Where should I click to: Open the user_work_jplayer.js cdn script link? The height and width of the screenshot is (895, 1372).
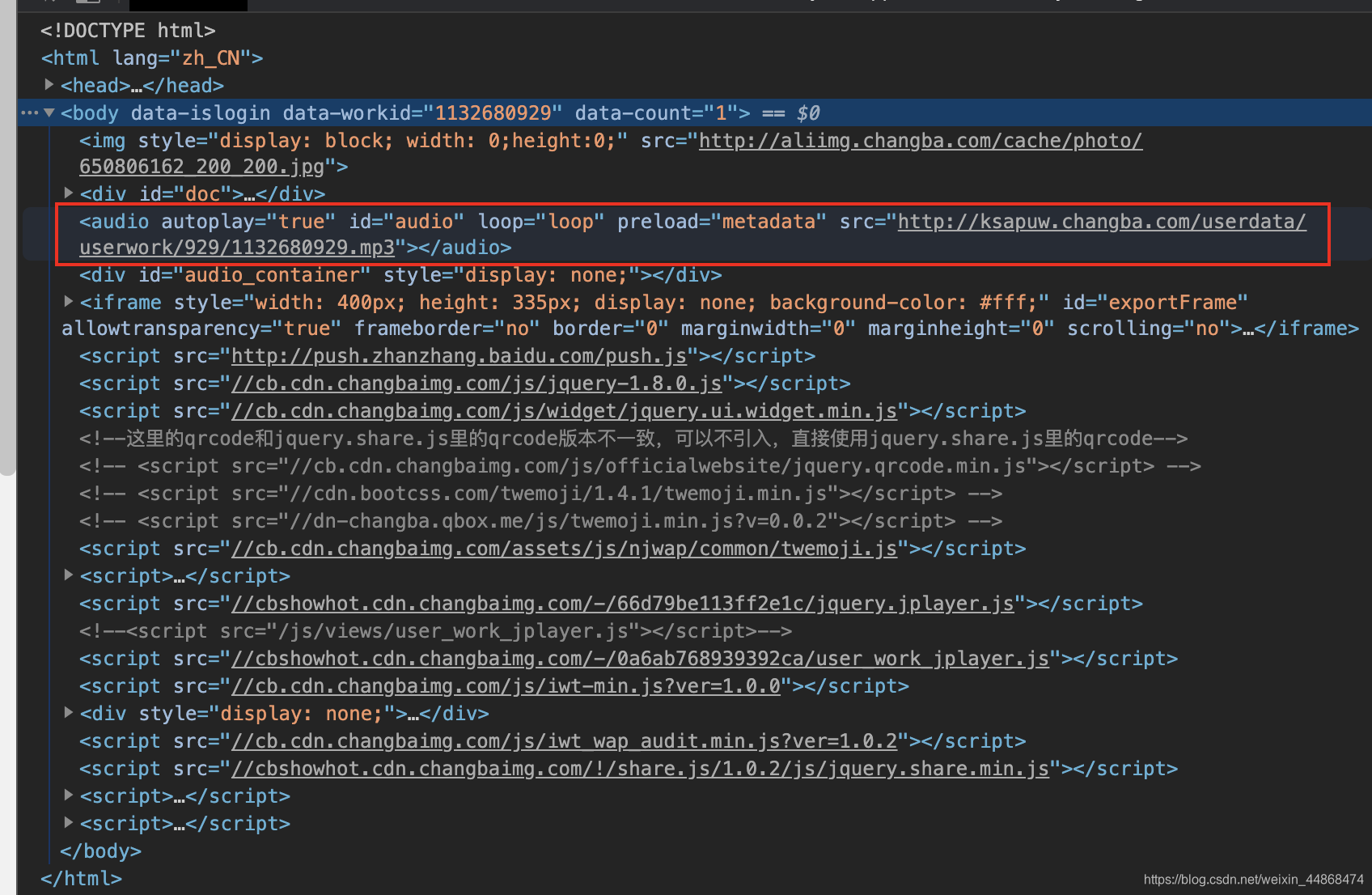(x=640, y=659)
